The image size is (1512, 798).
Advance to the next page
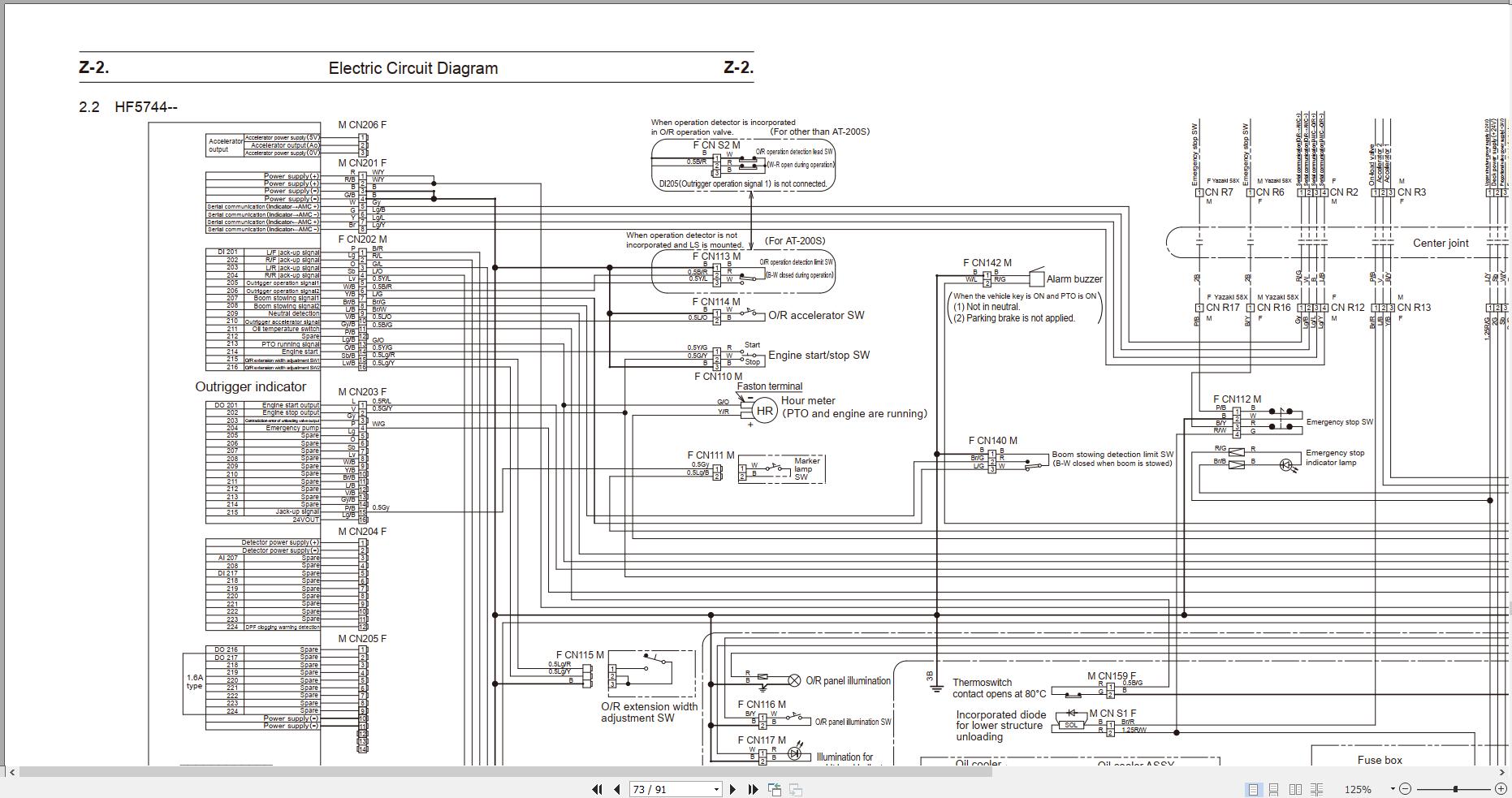pyautogui.click(x=733, y=789)
